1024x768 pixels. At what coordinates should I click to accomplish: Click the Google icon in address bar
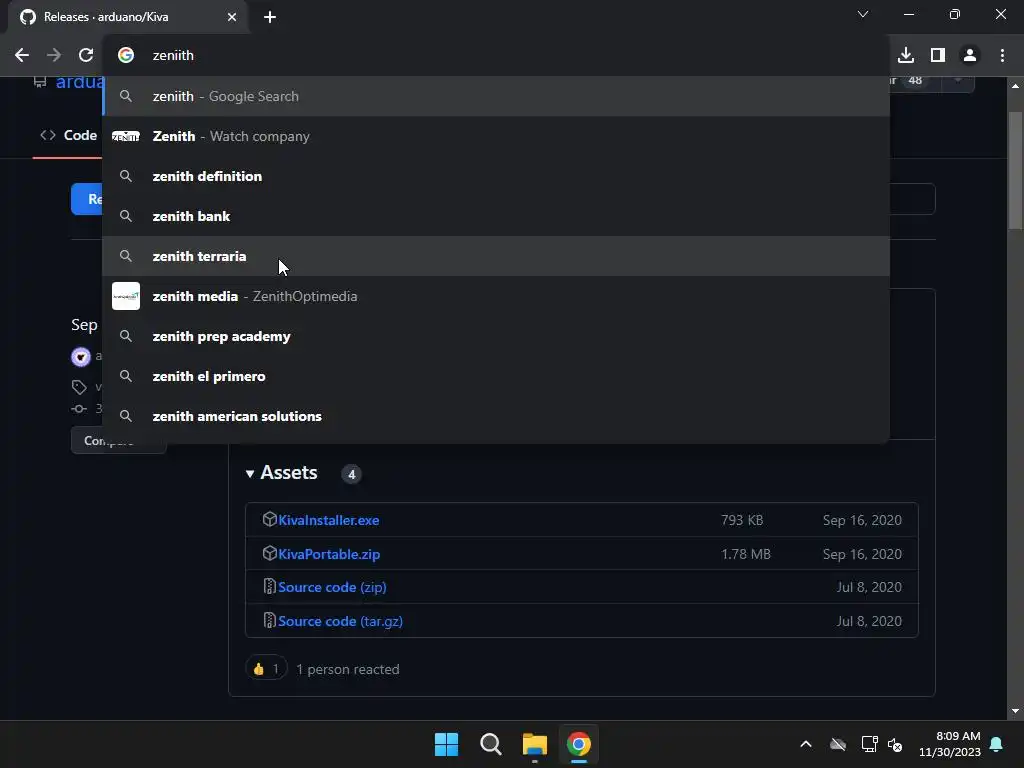126,56
